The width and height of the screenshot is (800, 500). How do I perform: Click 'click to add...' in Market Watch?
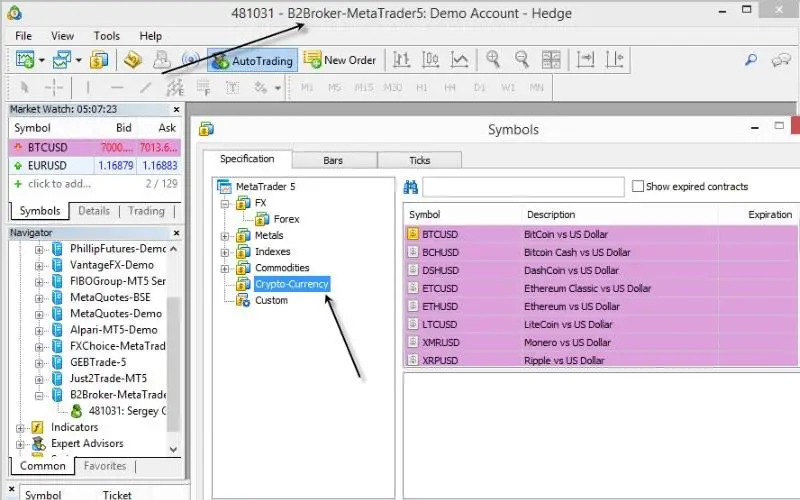[59, 184]
